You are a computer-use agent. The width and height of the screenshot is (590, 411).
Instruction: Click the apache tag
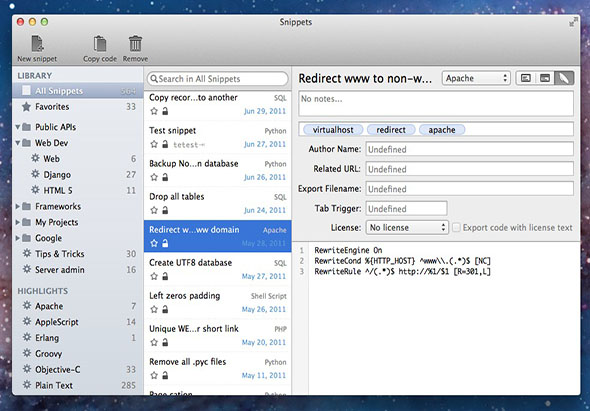[x=442, y=130]
